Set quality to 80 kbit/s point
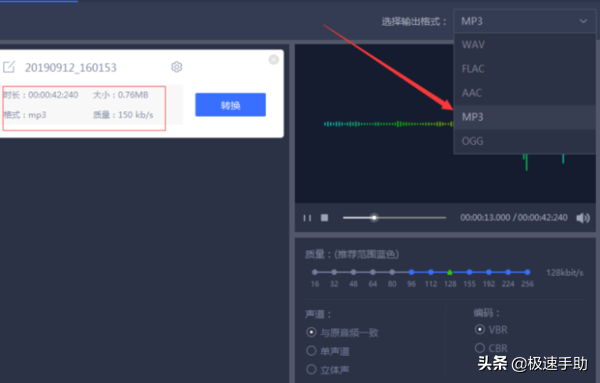Viewport: 600px width, 383px height. coord(392,272)
